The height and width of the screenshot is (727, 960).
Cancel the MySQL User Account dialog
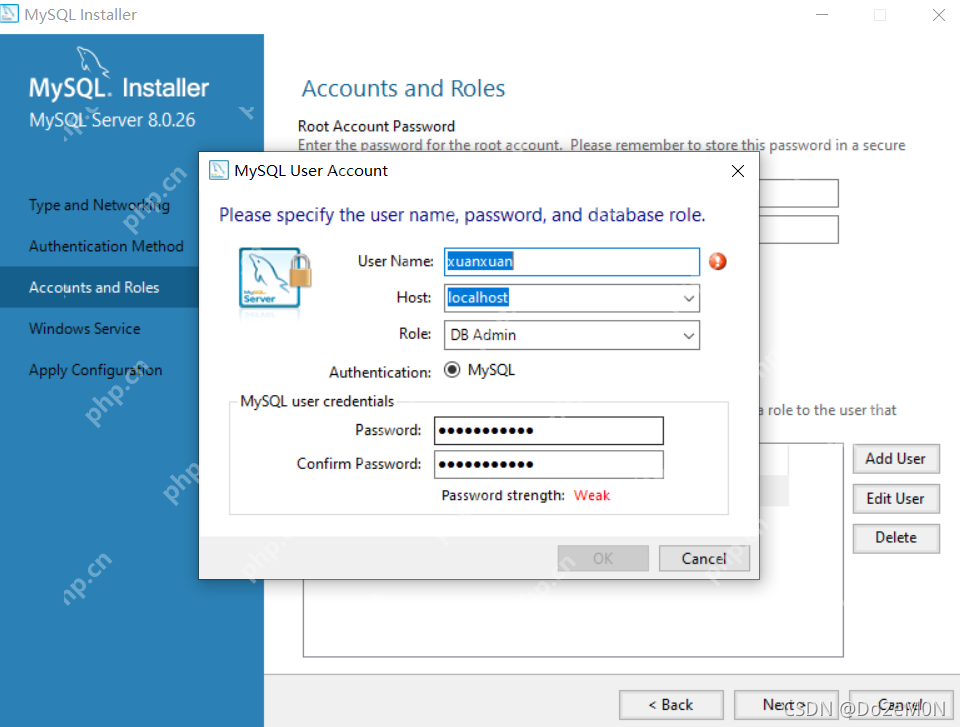tap(704, 558)
